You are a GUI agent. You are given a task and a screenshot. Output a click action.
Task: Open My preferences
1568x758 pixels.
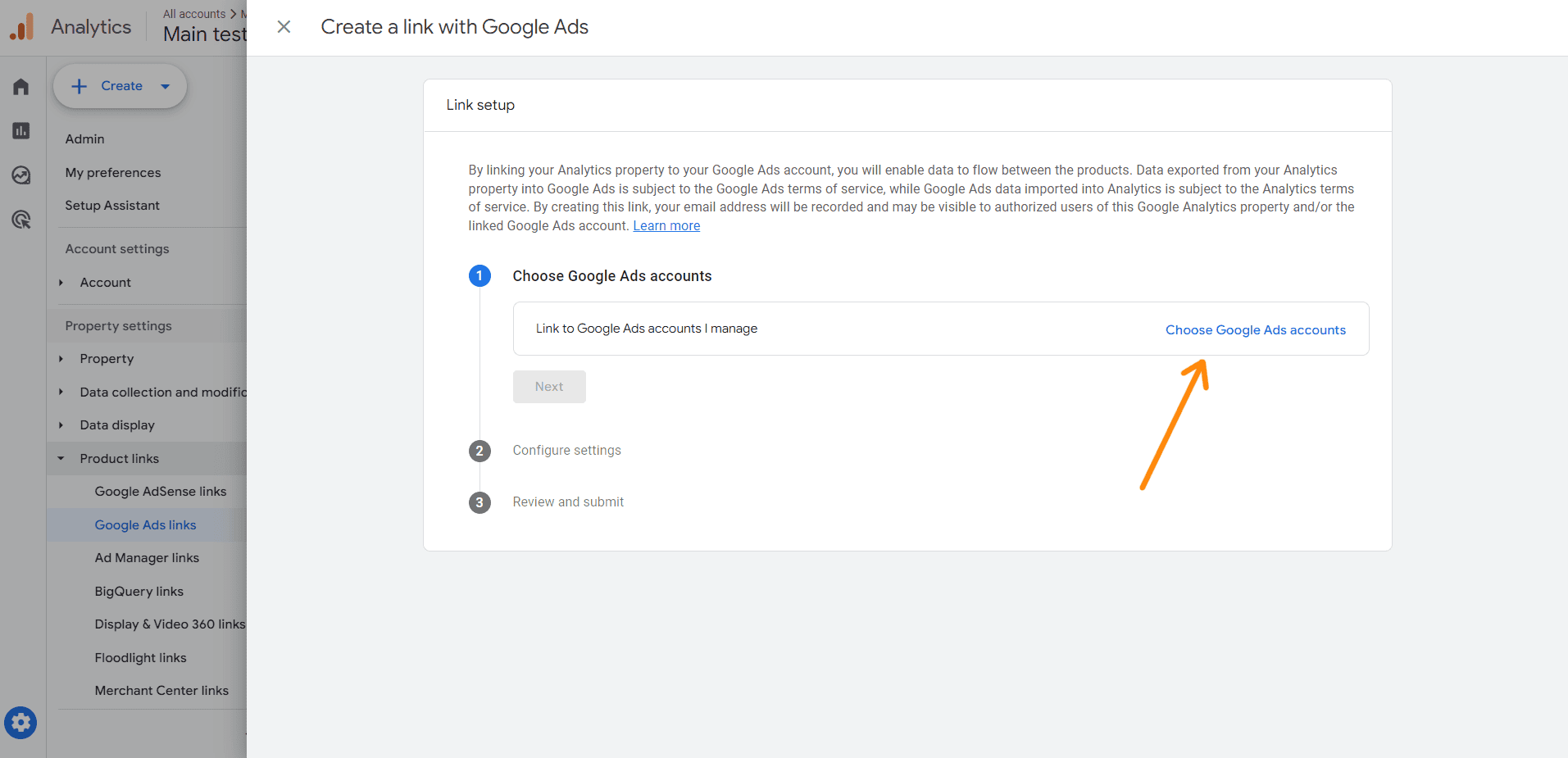[x=113, y=173]
